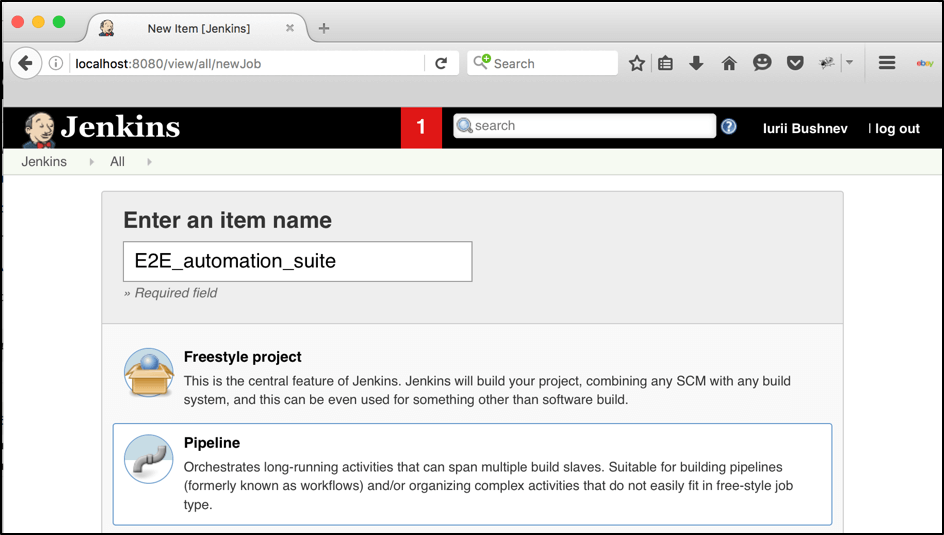Open Pocket toolbar icon
Image resolution: width=944 pixels, height=535 pixels.
point(795,63)
